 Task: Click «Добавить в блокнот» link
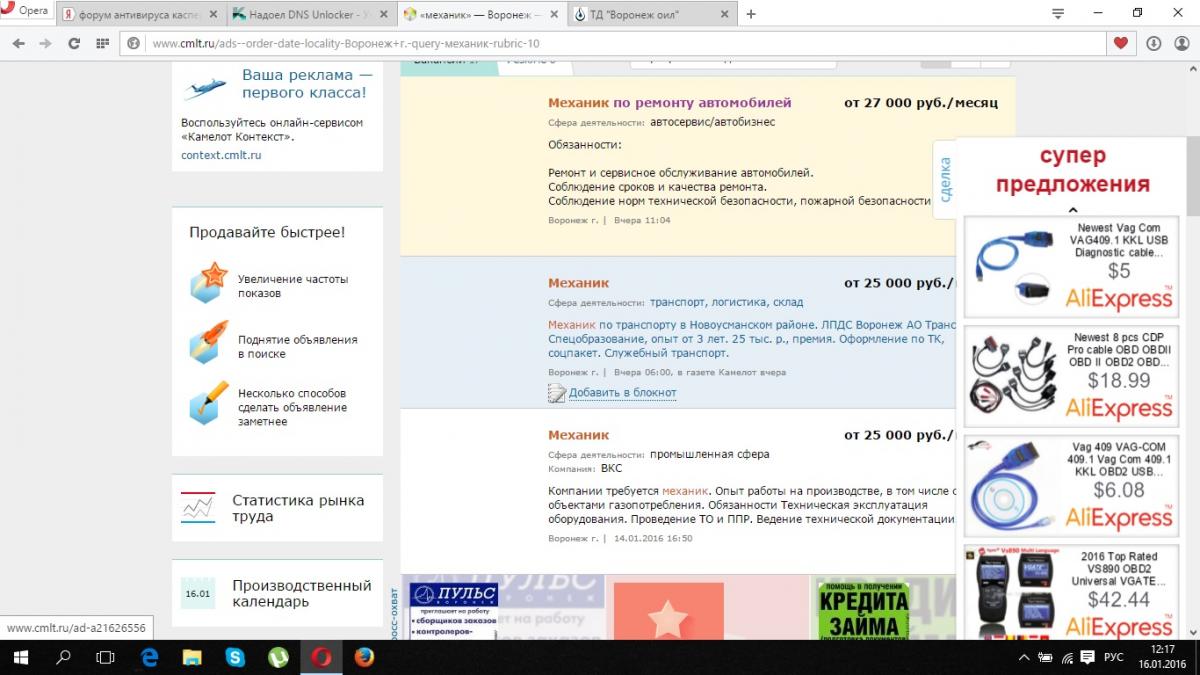tap(622, 393)
